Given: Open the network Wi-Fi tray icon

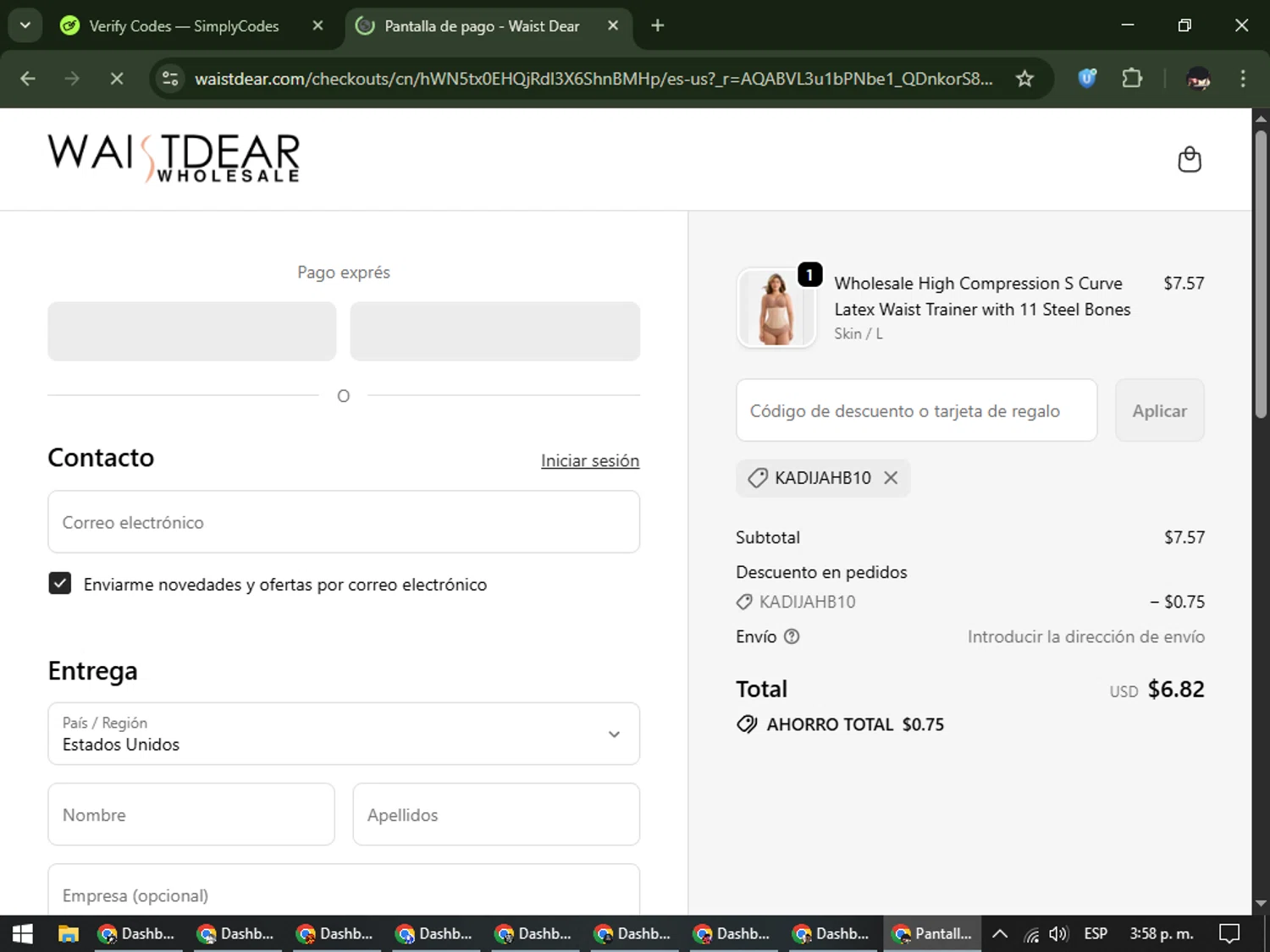Looking at the screenshot, I should click(1031, 934).
